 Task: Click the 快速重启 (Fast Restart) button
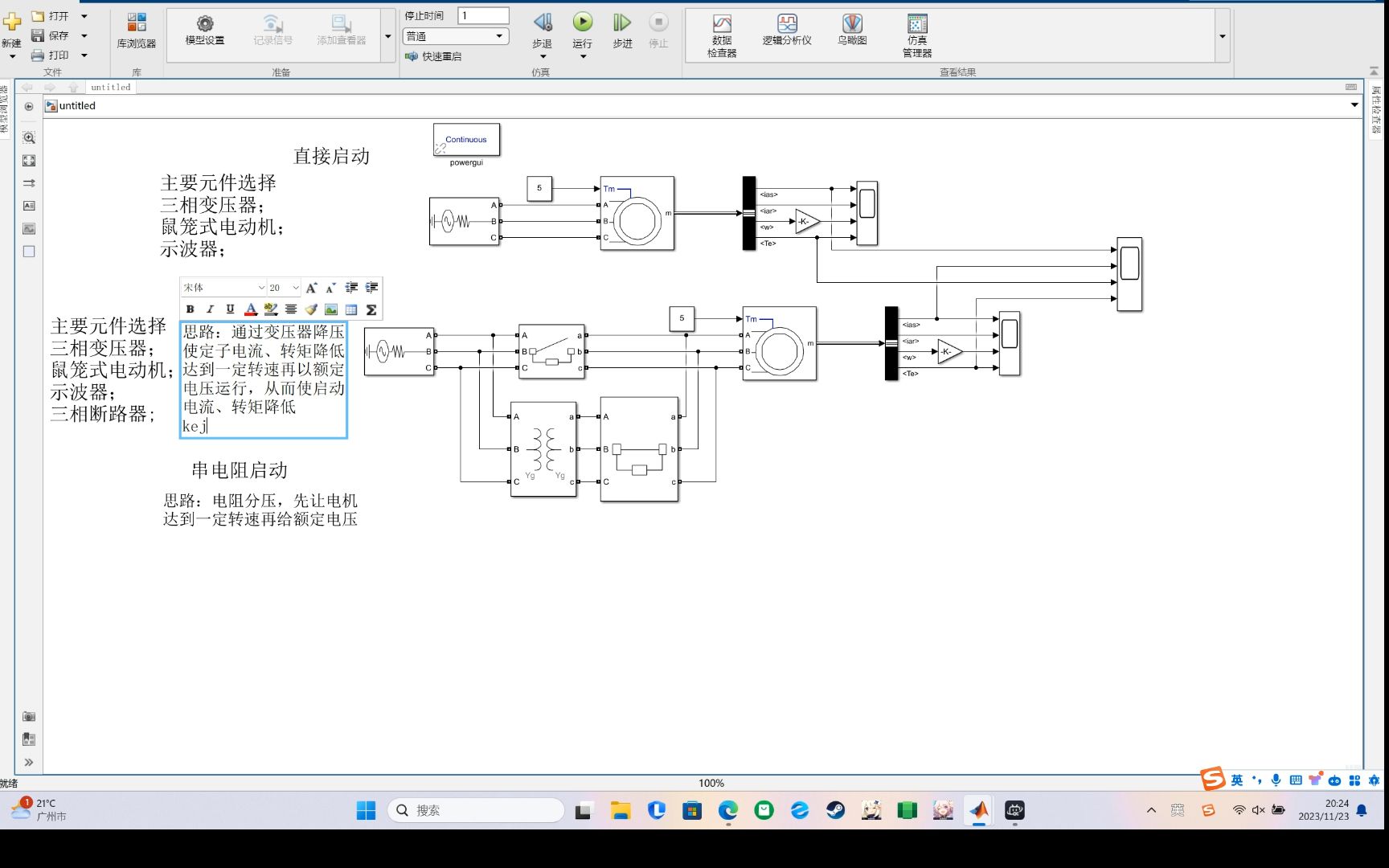tap(434, 56)
